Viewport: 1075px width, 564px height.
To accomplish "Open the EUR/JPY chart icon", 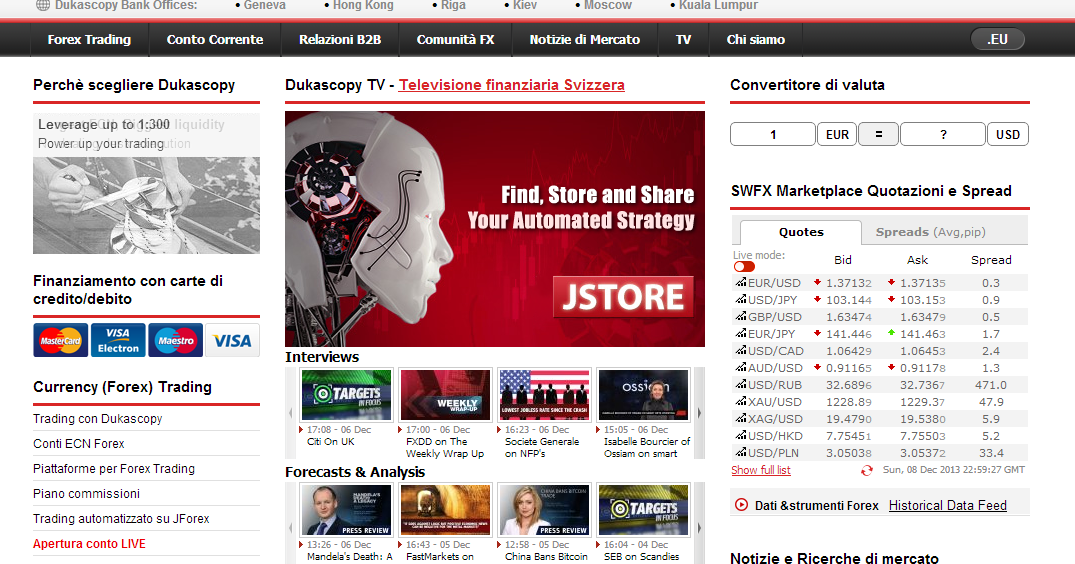I will click(740, 334).
